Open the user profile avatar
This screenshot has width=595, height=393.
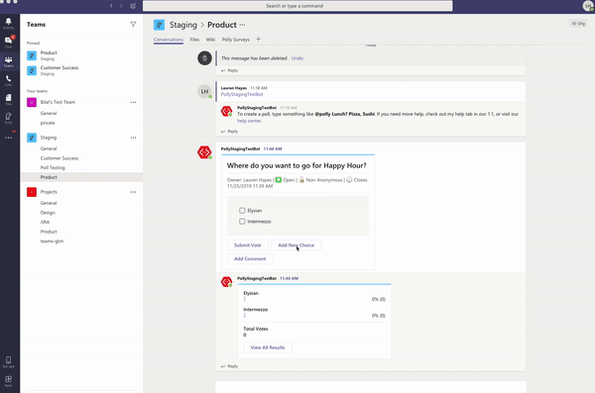tap(588, 6)
